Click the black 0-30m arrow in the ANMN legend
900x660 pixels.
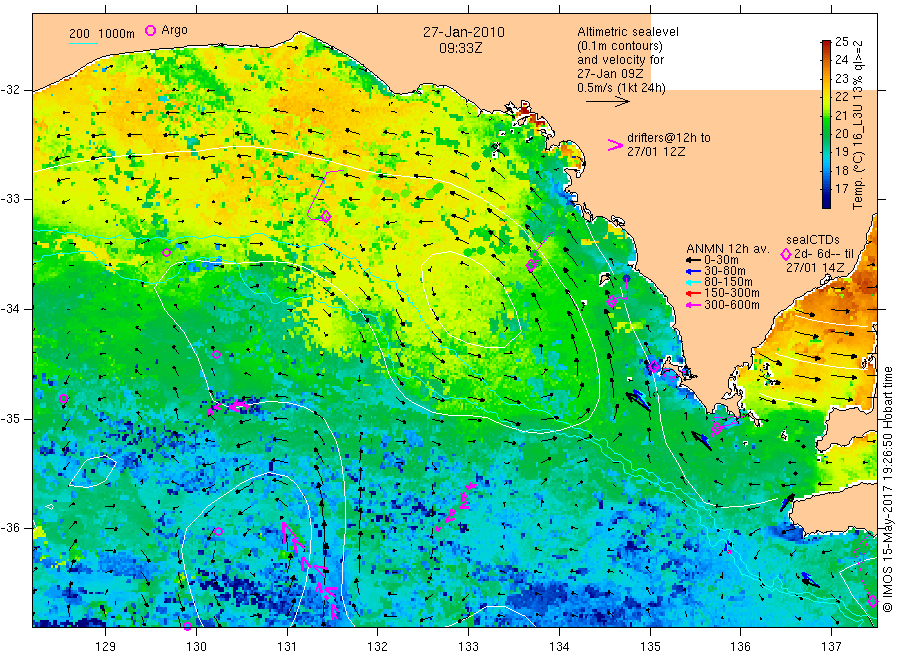coord(694,260)
